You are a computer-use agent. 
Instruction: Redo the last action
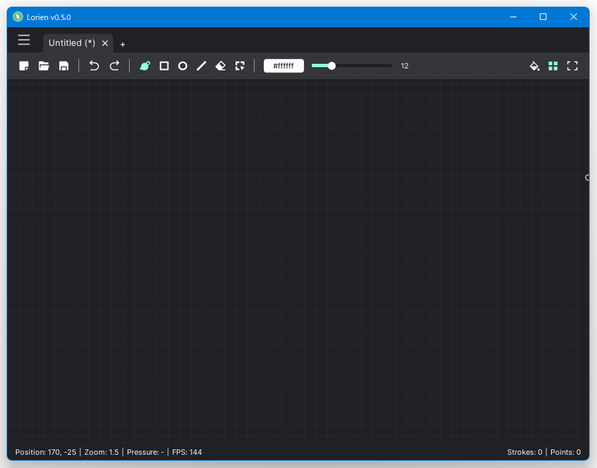click(114, 66)
